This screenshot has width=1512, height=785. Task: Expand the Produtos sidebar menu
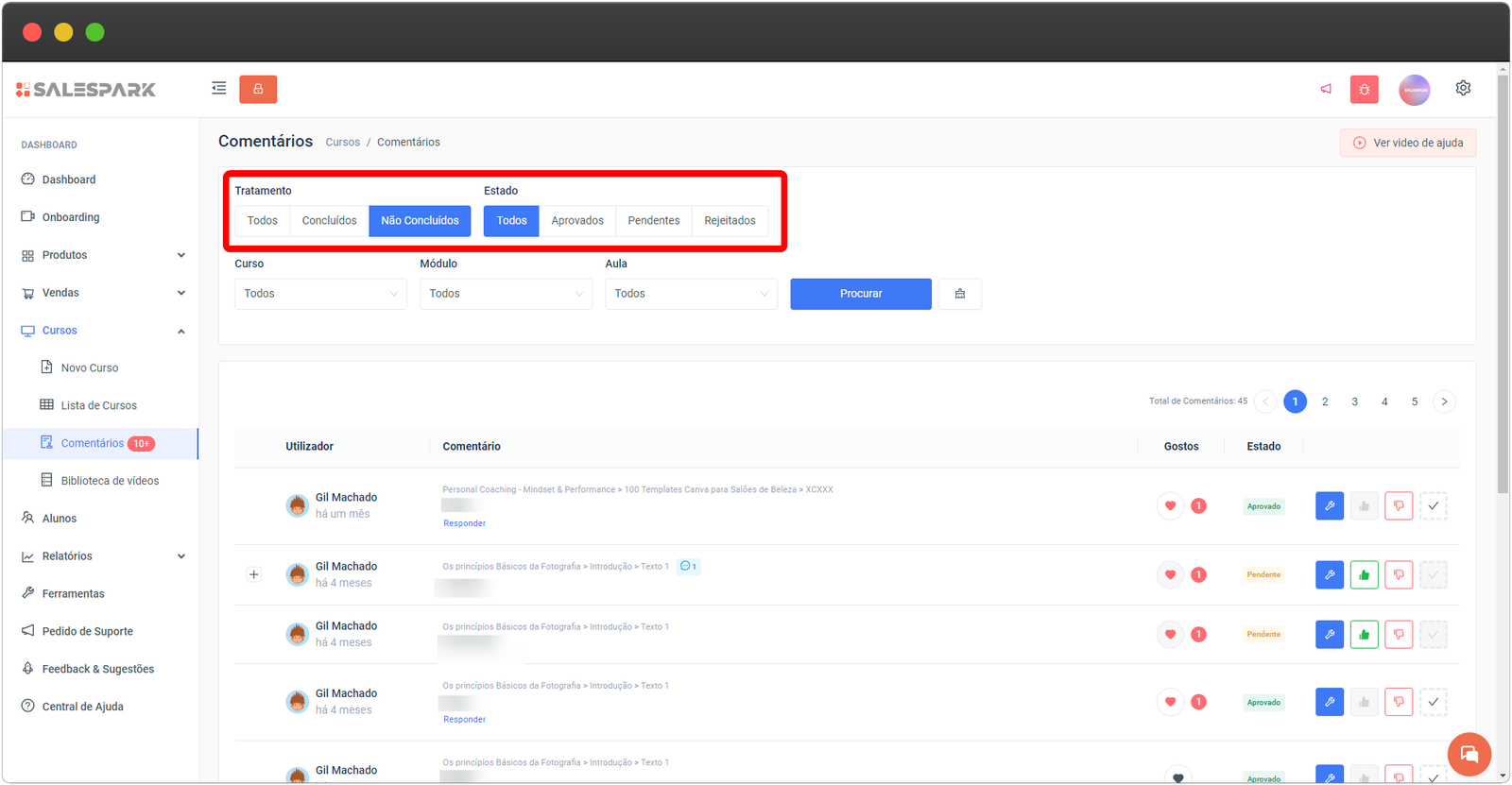[x=103, y=255]
